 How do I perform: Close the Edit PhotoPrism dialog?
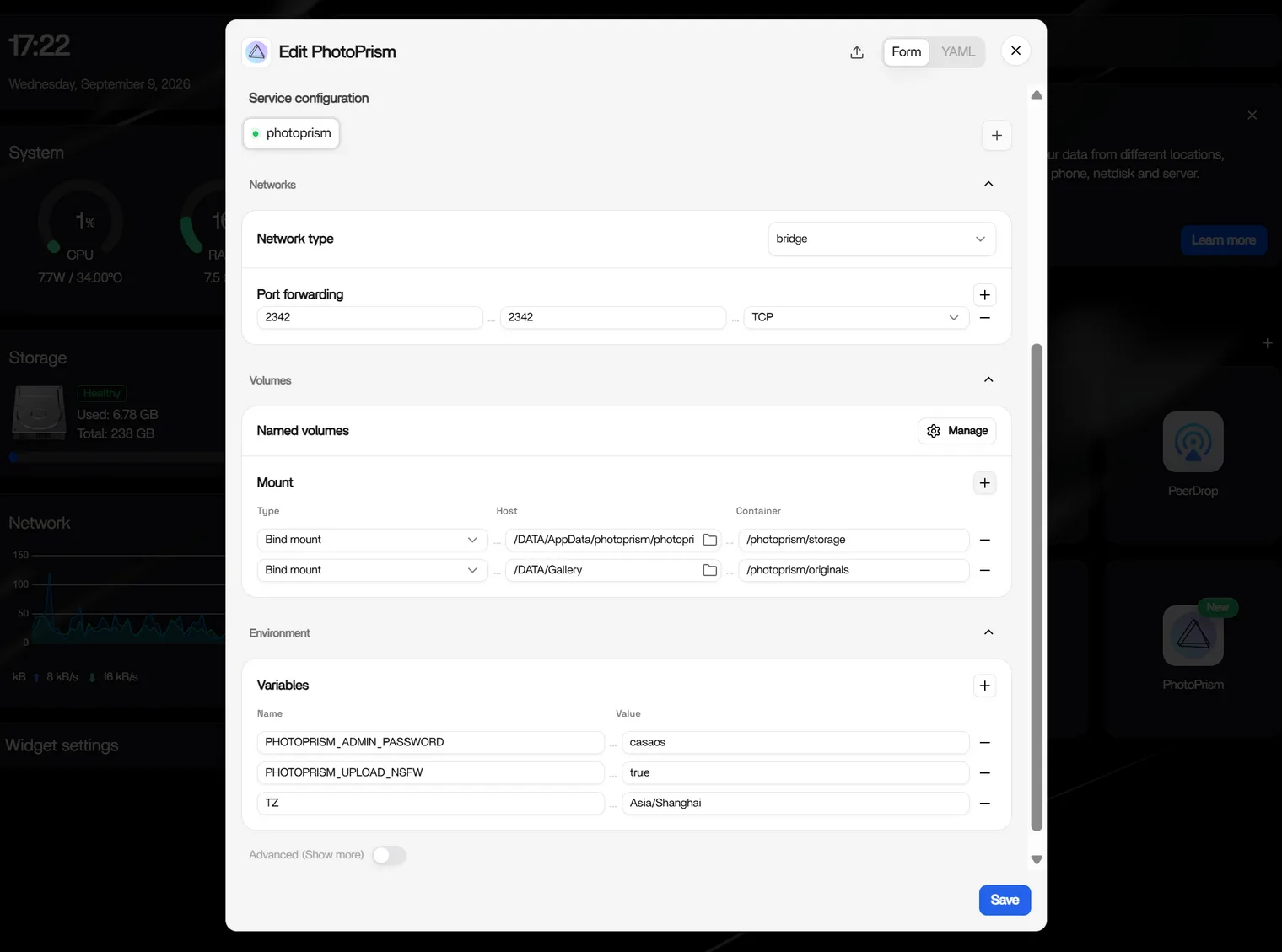1015,51
